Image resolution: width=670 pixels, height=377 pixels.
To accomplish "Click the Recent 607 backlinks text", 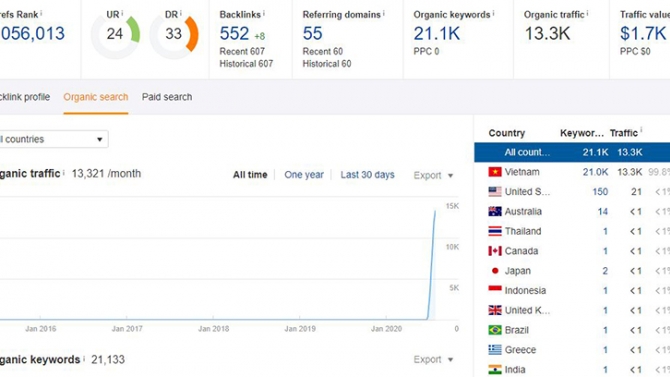I will click(x=242, y=51).
